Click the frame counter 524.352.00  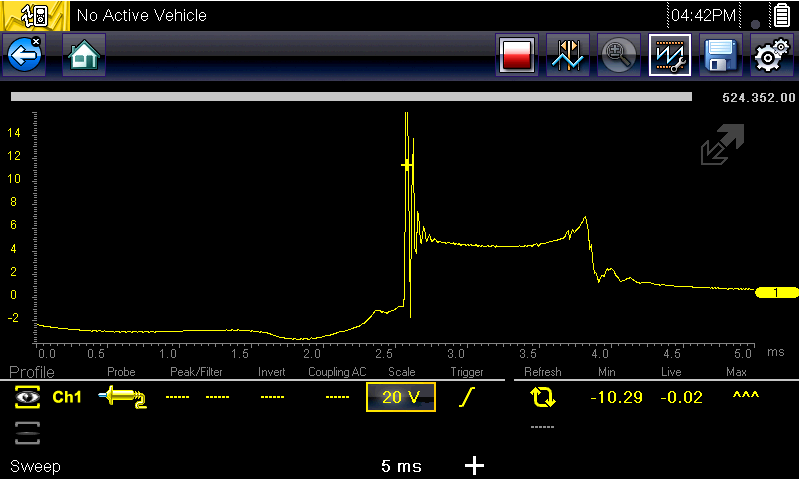[759, 97]
